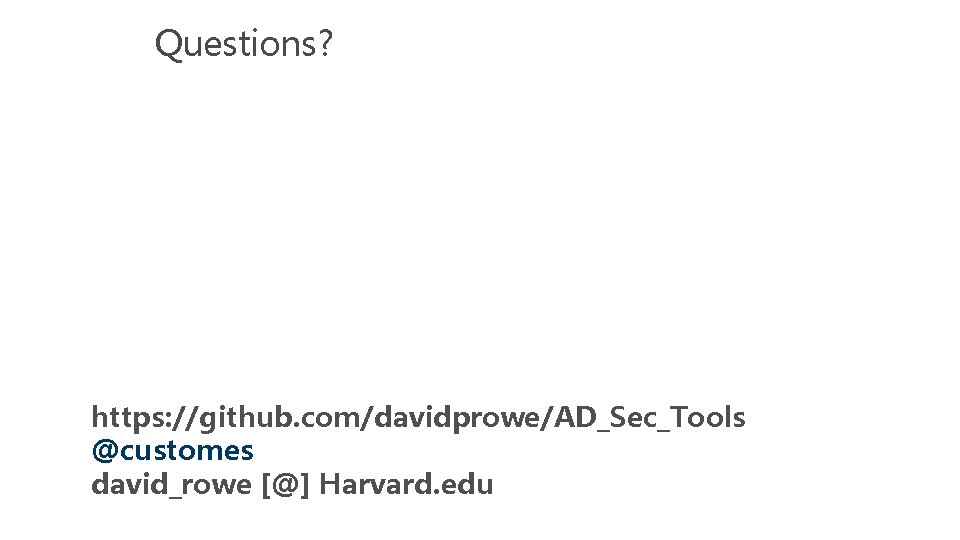Viewport: 960px width, 540px height.
Task: Click "david_rowe" name in the email line
Action: pyautogui.click(x=171, y=485)
